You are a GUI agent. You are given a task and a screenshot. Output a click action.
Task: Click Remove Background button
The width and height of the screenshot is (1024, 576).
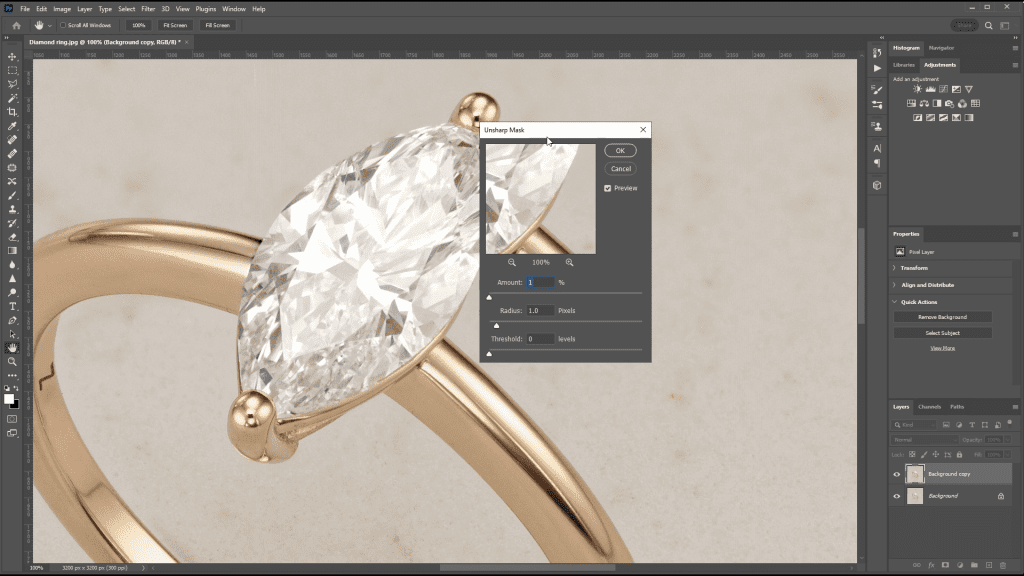click(x=942, y=317)
